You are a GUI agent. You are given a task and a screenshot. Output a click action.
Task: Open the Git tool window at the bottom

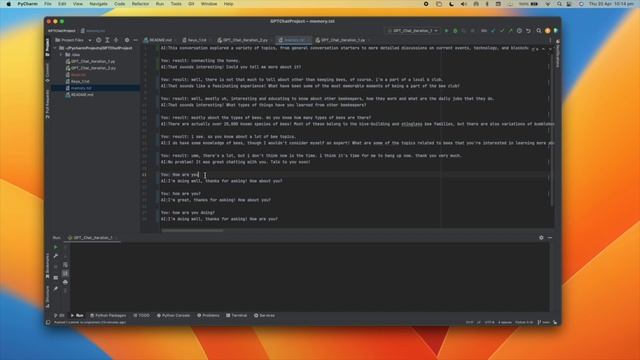pos(60,316)
